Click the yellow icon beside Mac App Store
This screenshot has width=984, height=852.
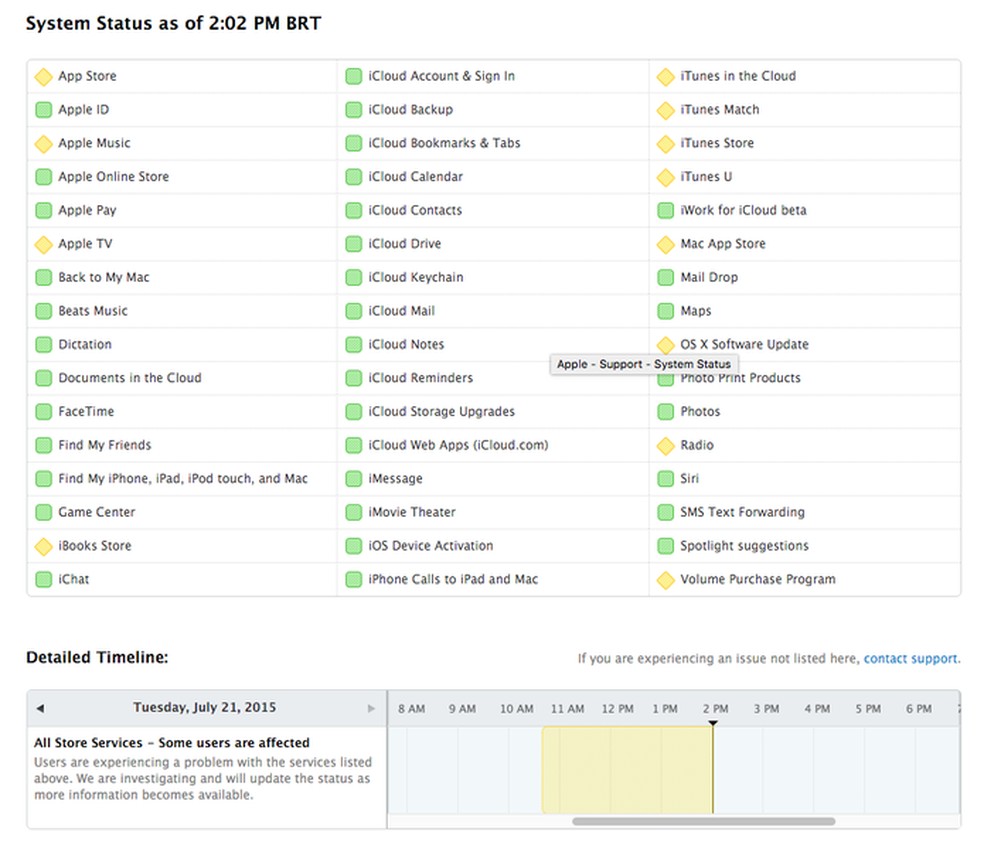coord(665,243)
